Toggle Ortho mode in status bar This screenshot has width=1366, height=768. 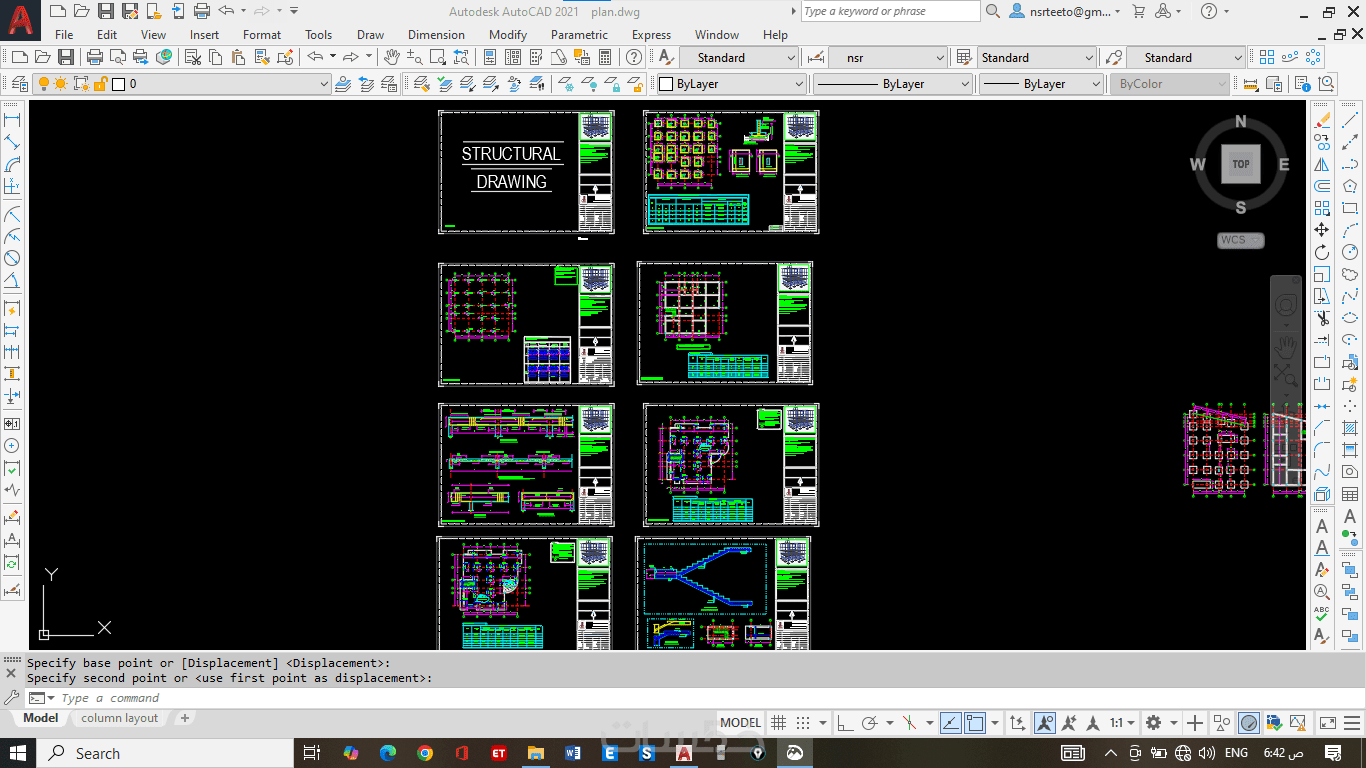845,722
